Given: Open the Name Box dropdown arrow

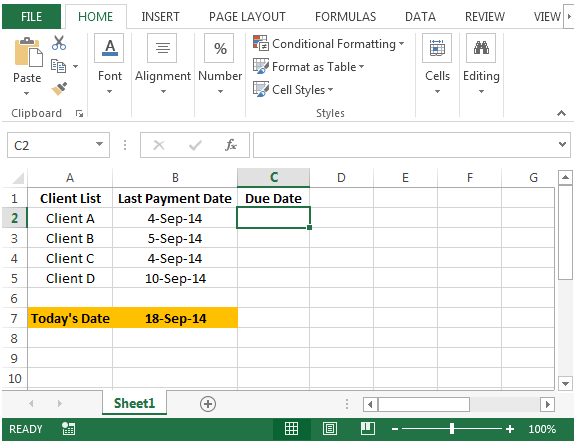Looking at the screenshot, I should 99,144.
